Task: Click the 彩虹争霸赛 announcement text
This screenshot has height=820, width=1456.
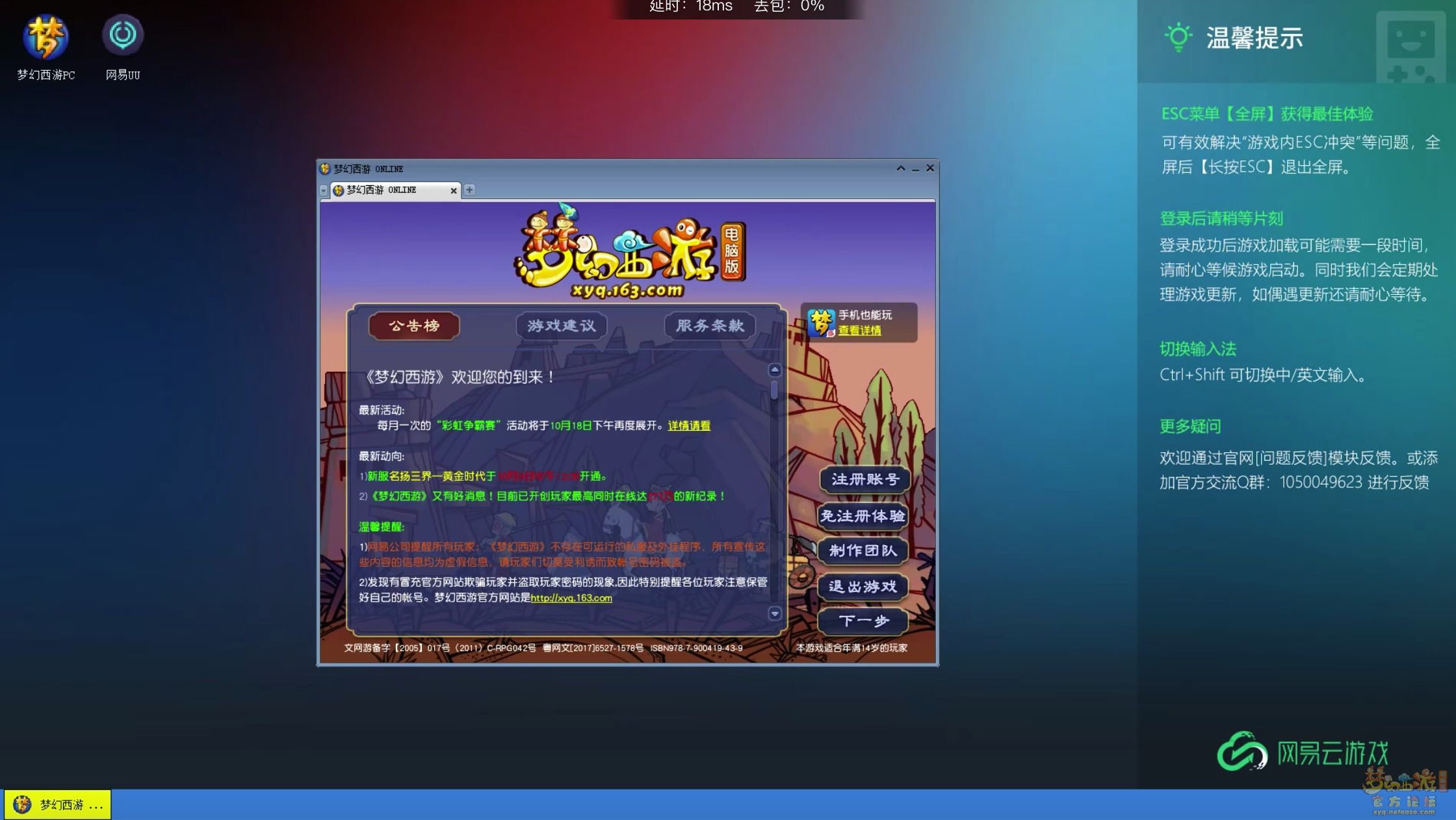Action: (469, 426)
